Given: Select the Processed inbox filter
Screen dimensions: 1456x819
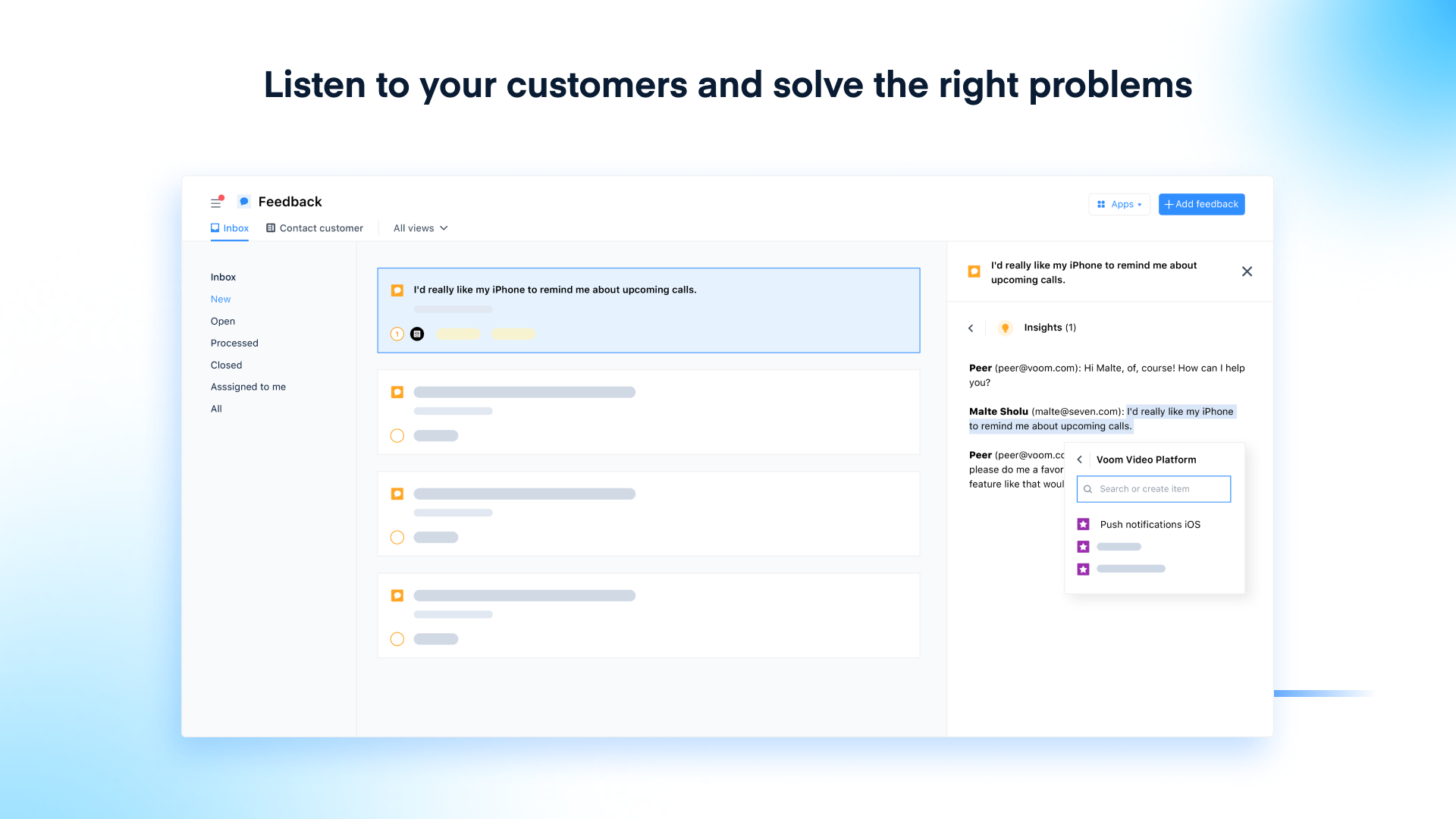Looking at the screenshot, I should 234,343.
